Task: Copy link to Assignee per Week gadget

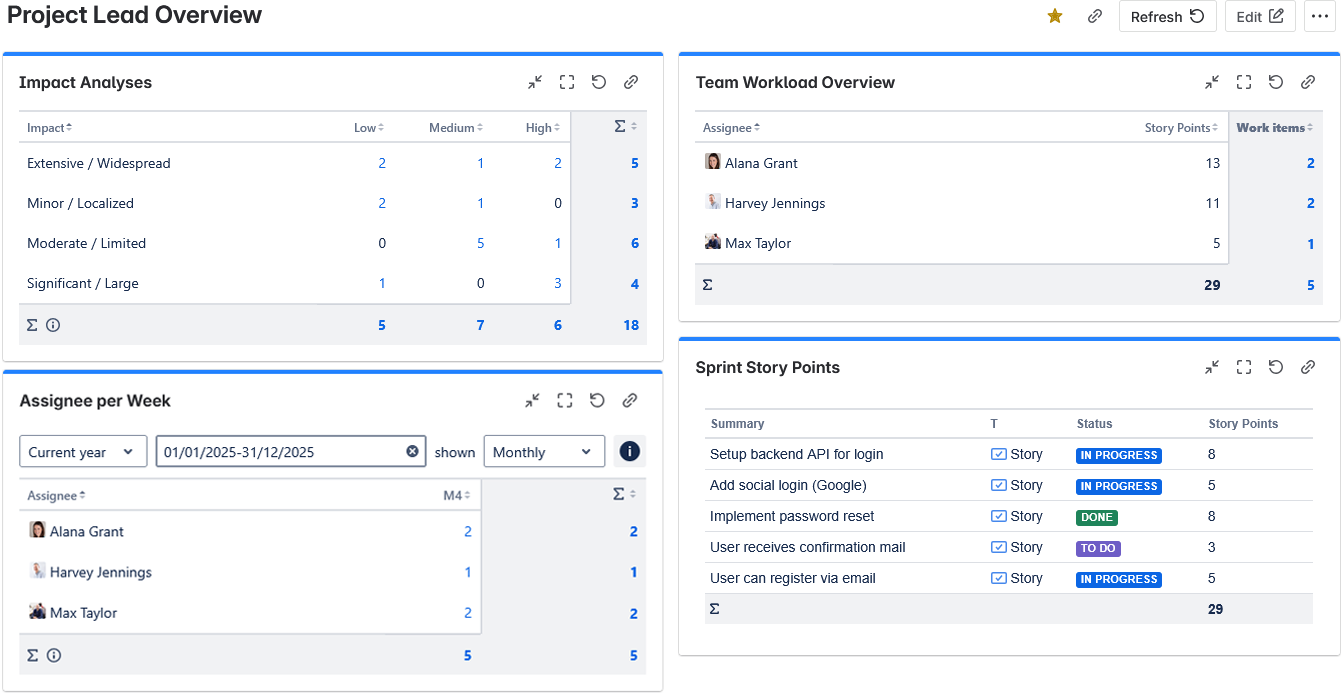Action: pos(630,400)
